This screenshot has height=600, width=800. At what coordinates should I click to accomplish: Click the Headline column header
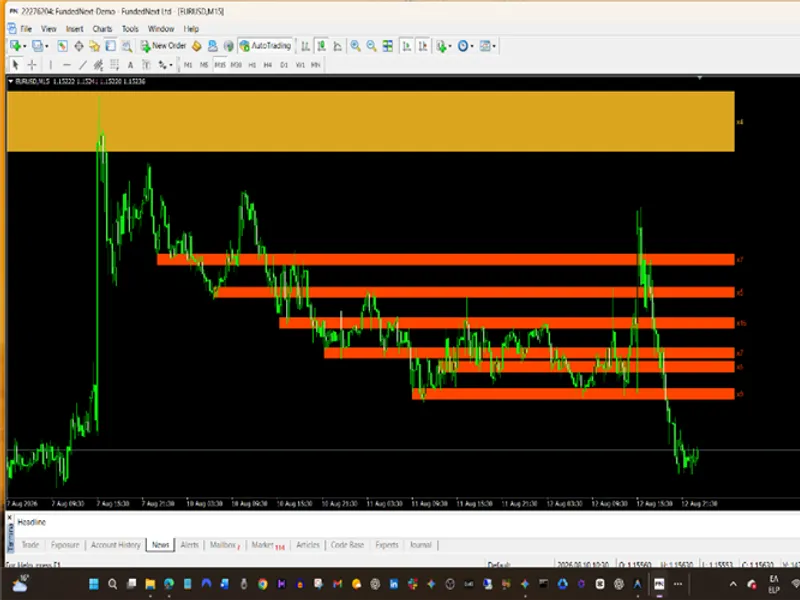32,522
